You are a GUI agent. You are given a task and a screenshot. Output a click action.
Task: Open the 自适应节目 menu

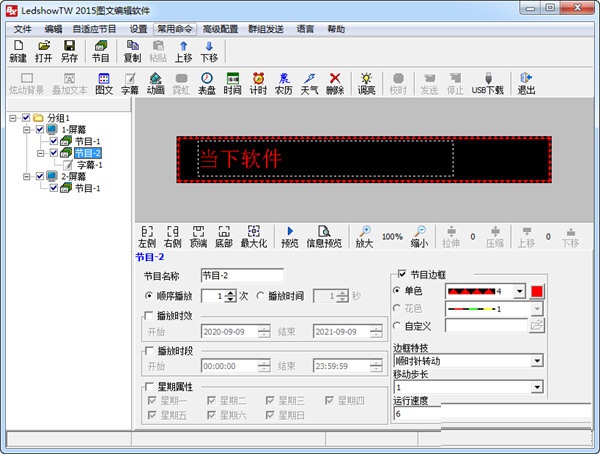click(x=94, y=29)
